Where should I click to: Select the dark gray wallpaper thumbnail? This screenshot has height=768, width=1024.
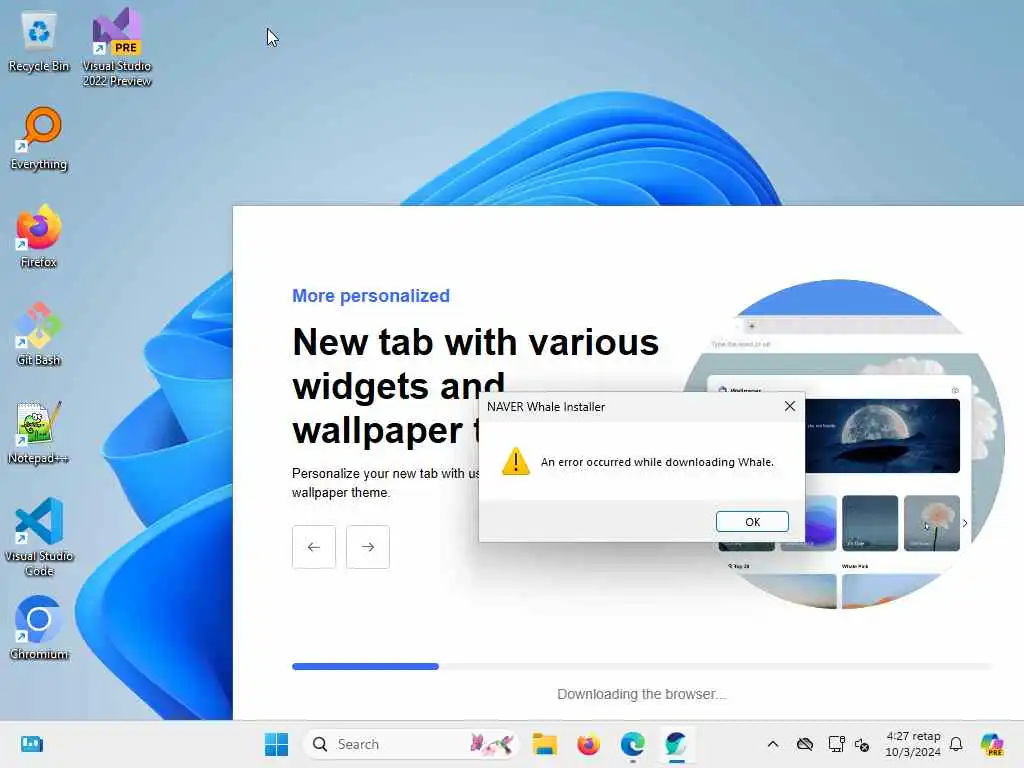click(x=870, y=523)
